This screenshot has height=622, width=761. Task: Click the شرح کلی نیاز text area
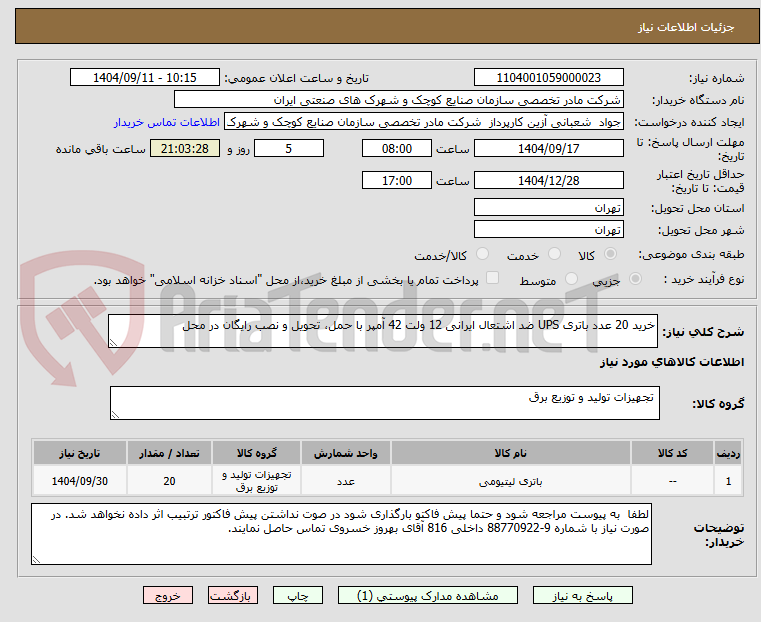[383, 331]
